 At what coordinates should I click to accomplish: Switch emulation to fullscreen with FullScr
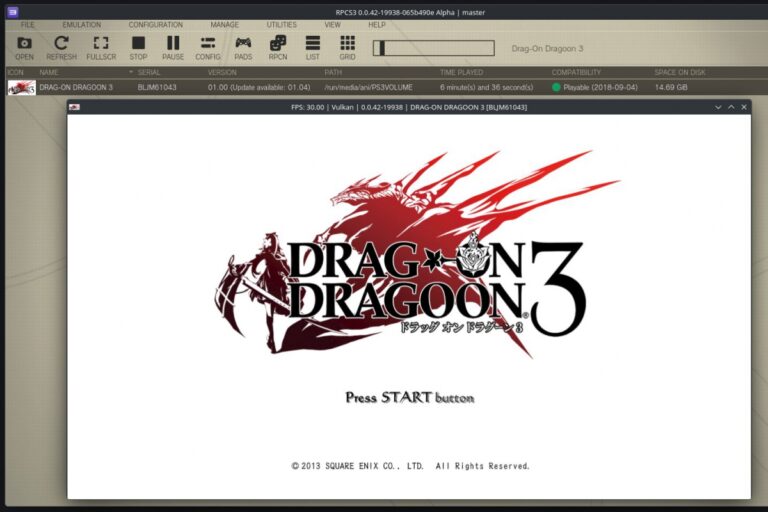tap(101, 48)
